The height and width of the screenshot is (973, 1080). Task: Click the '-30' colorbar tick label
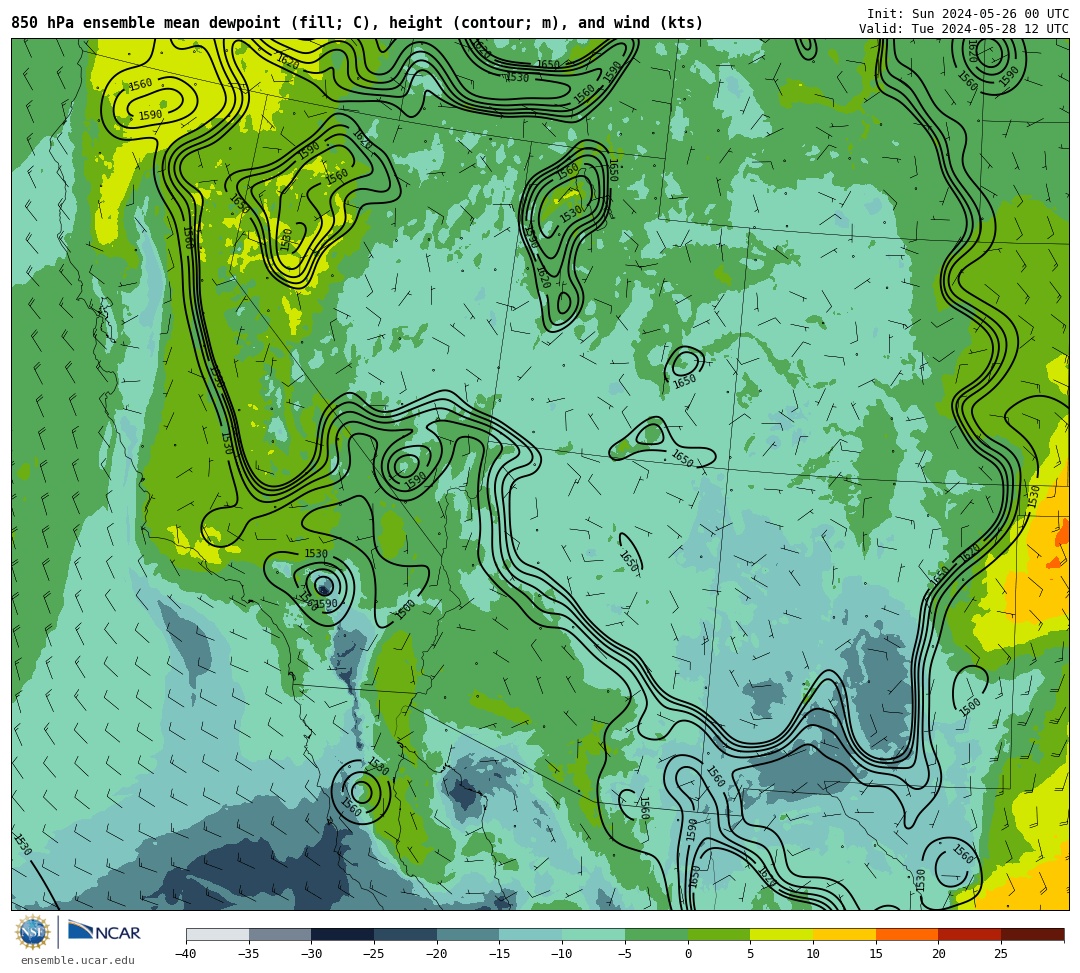click(311, 954)
